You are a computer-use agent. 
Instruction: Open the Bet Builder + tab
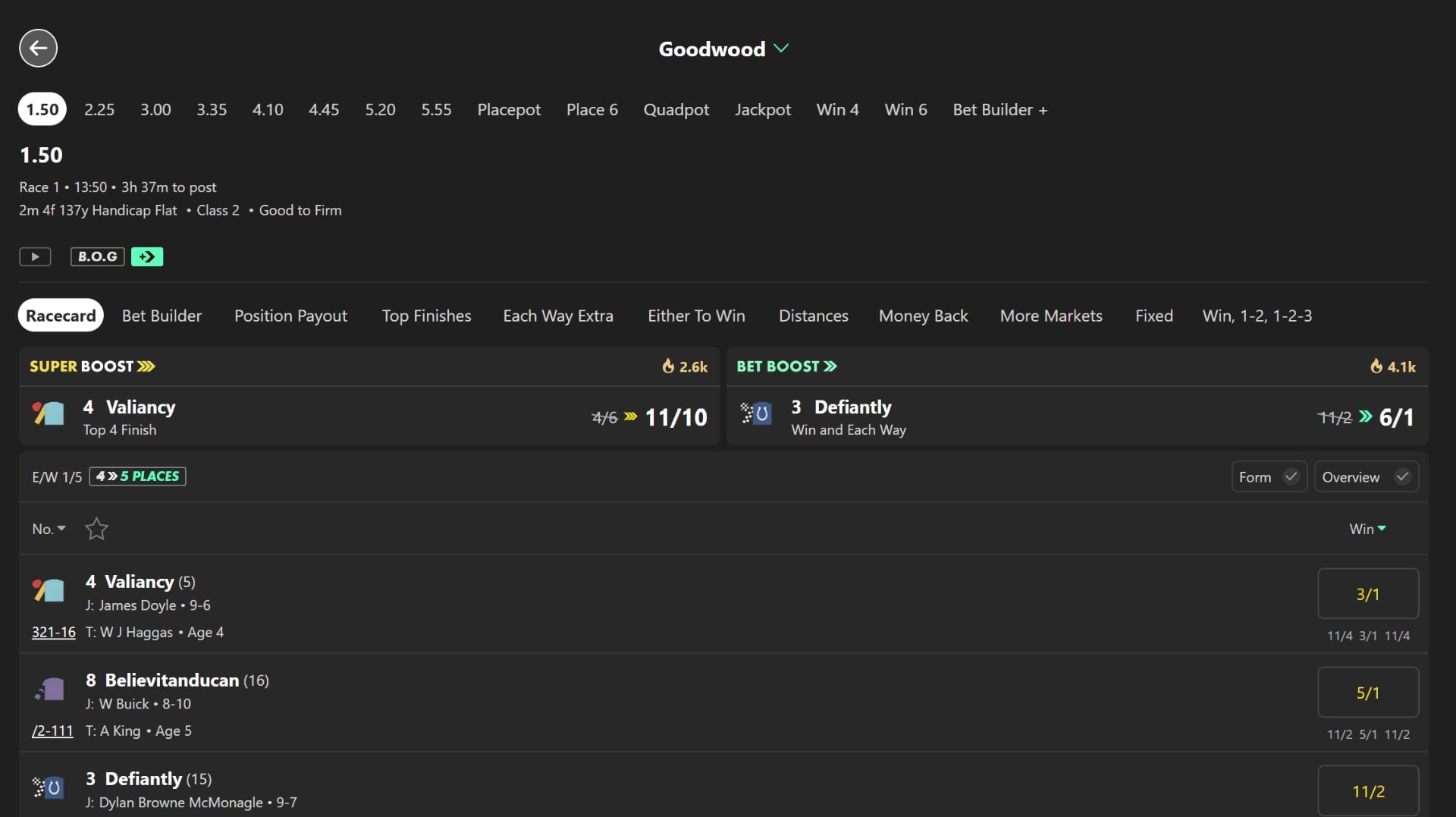click(1000, 110)
